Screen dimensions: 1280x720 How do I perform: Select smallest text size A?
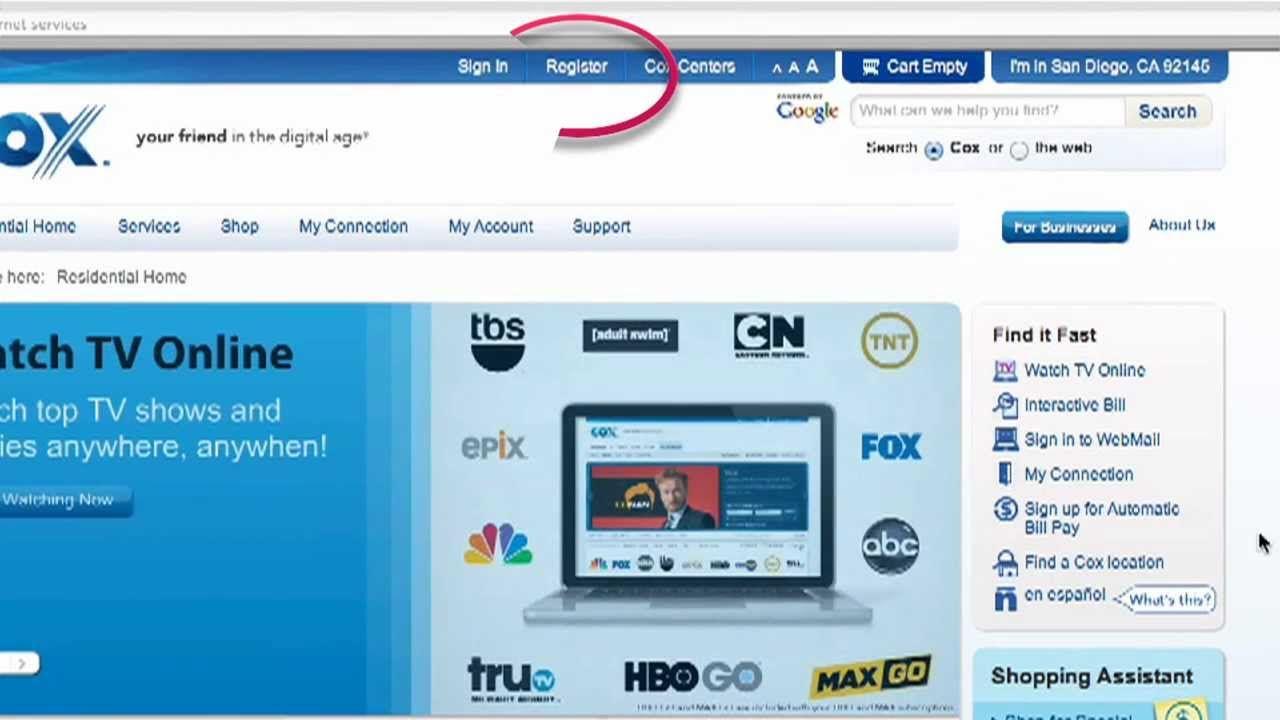click(777, 68)
